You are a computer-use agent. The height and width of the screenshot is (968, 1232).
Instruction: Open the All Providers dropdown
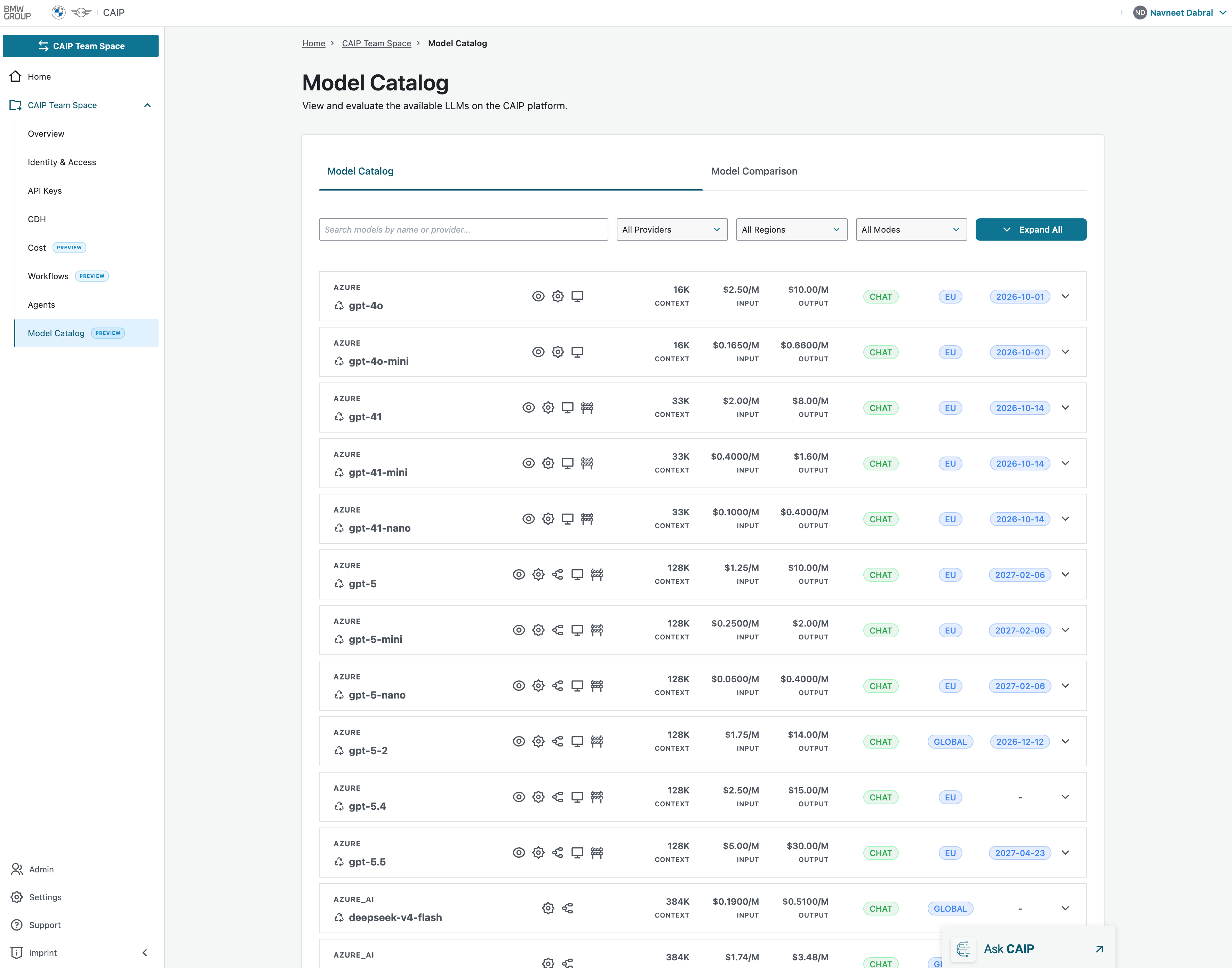click(x=672, y=229)
